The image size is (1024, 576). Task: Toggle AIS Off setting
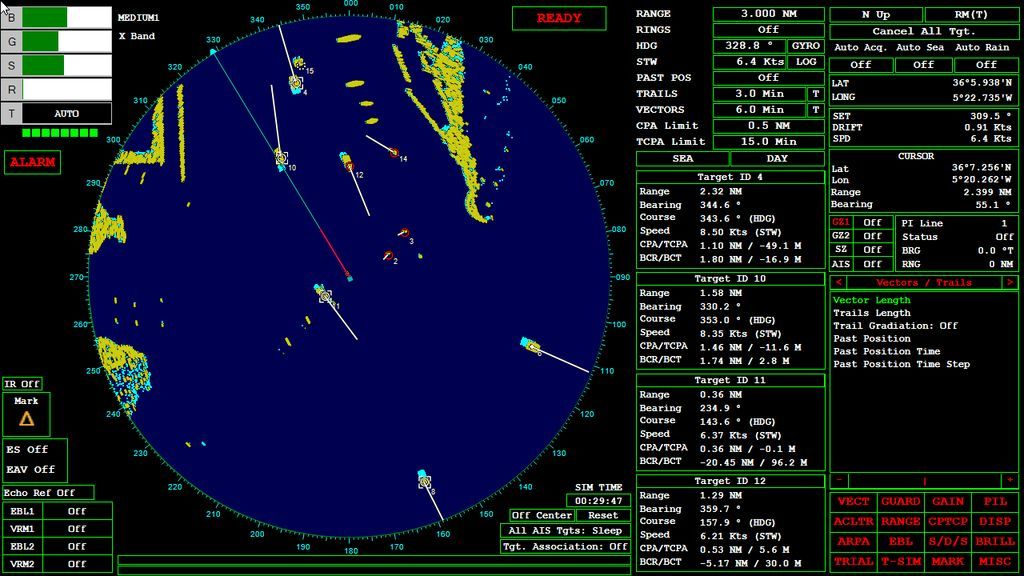[872, 264]
